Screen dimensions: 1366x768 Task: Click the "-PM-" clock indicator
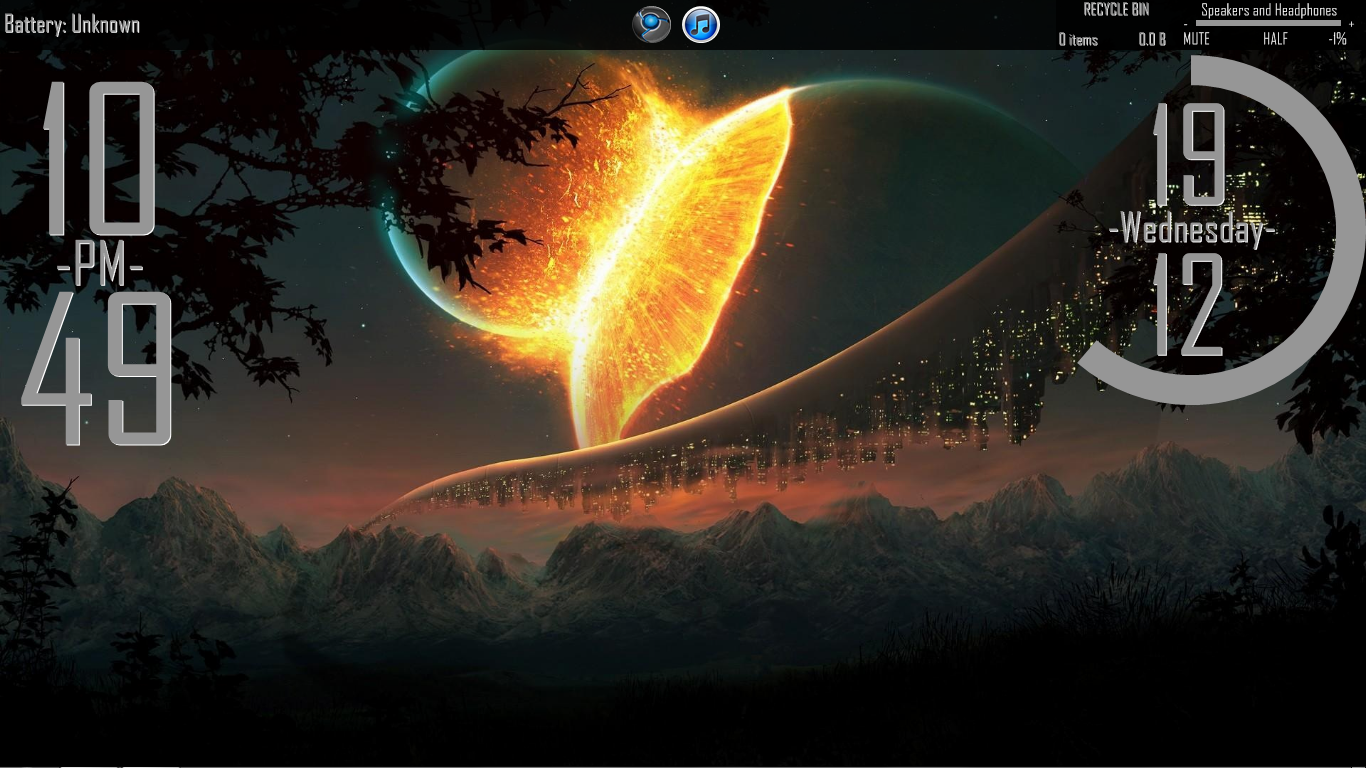[x=100, y=266]
